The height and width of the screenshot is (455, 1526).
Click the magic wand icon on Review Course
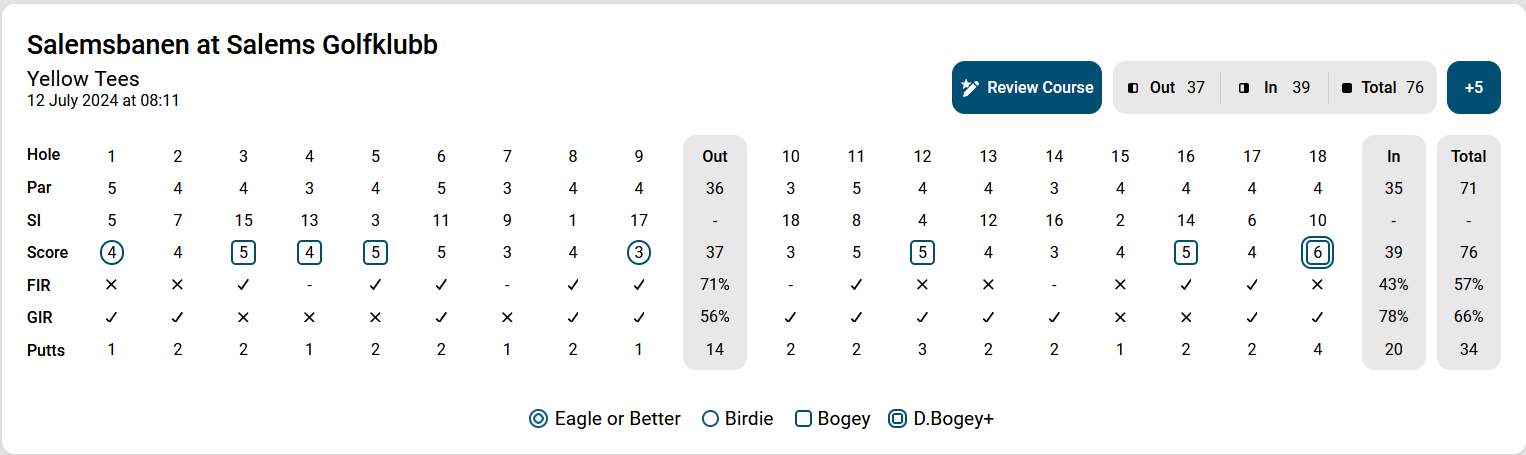[969, 88]
